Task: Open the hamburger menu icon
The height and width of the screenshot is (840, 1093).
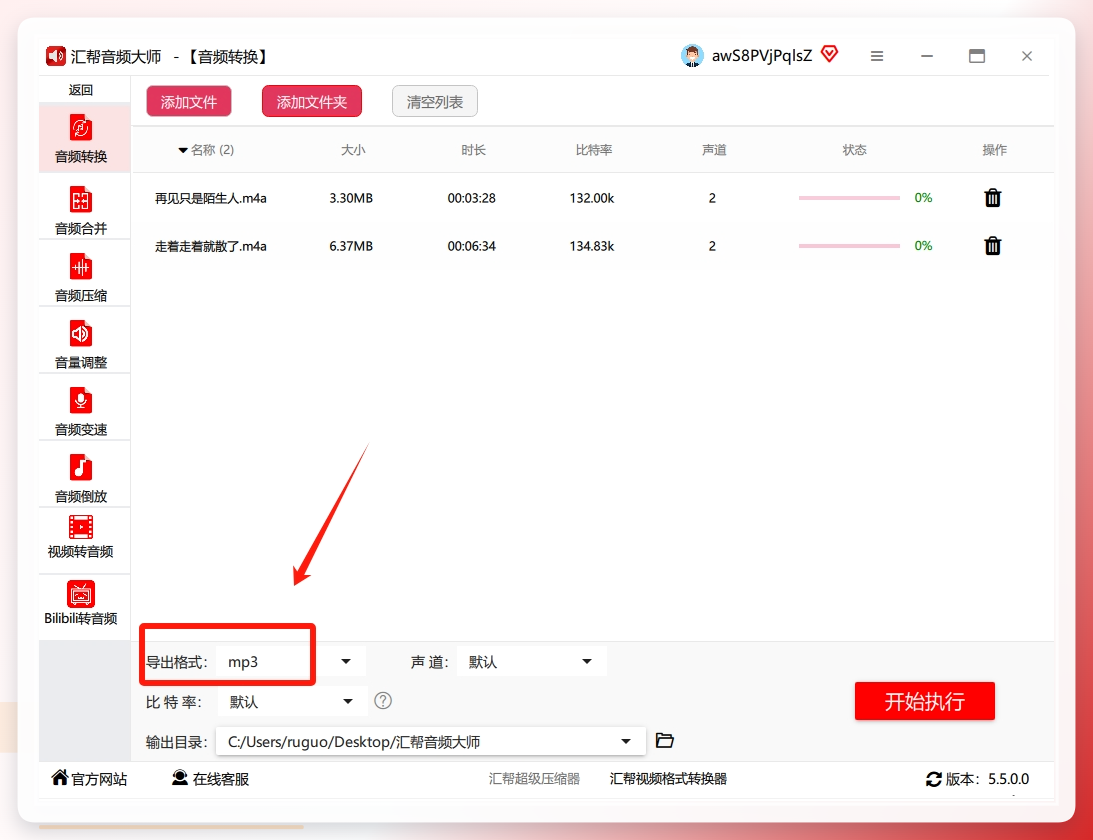Action: pyautogui.click(x=877, y=56)
